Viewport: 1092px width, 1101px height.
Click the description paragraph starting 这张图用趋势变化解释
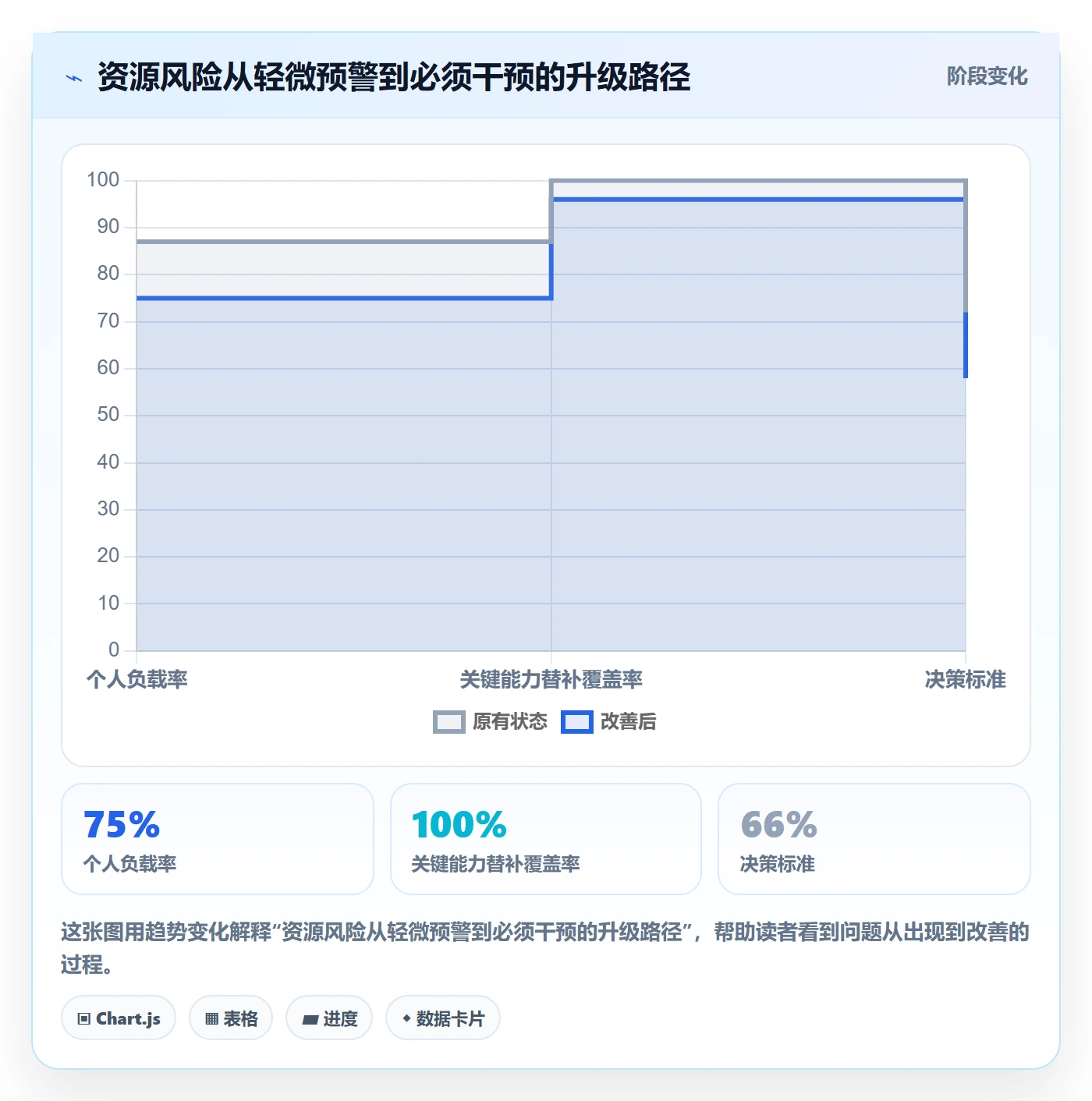545,947
